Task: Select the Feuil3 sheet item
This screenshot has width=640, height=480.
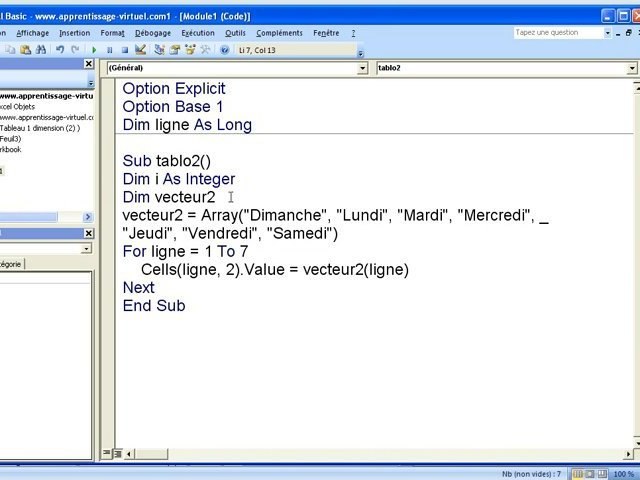Action: [11, 138]
